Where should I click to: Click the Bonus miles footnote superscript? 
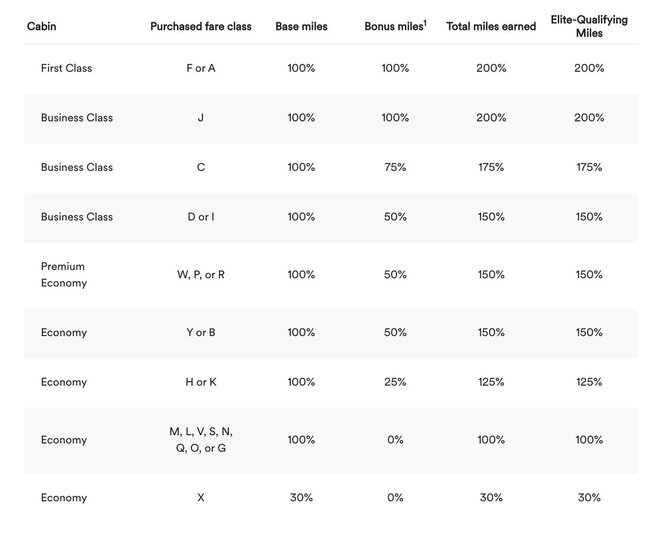[x=425, y=23]
